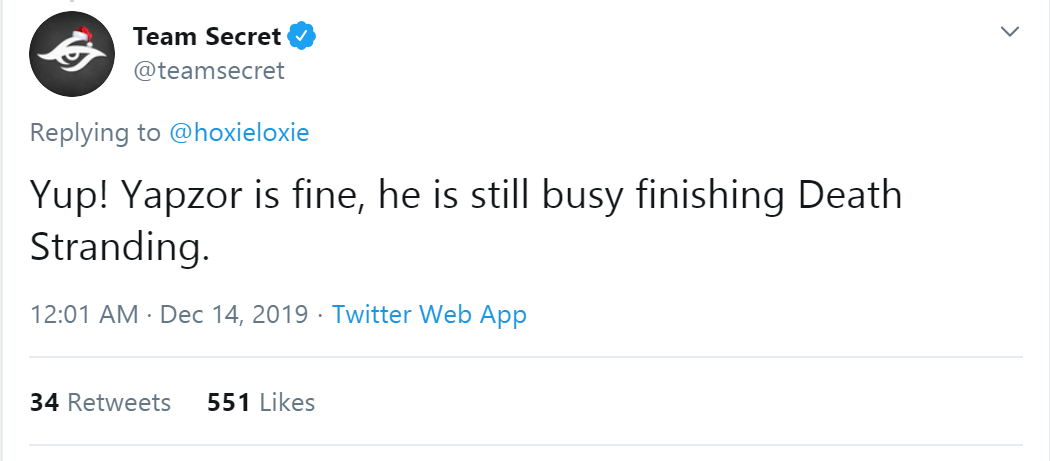Click the 12:01 AM timestamp
Image resolution: width=1050 pixels, height=461 pixels.
click(84, 314)
